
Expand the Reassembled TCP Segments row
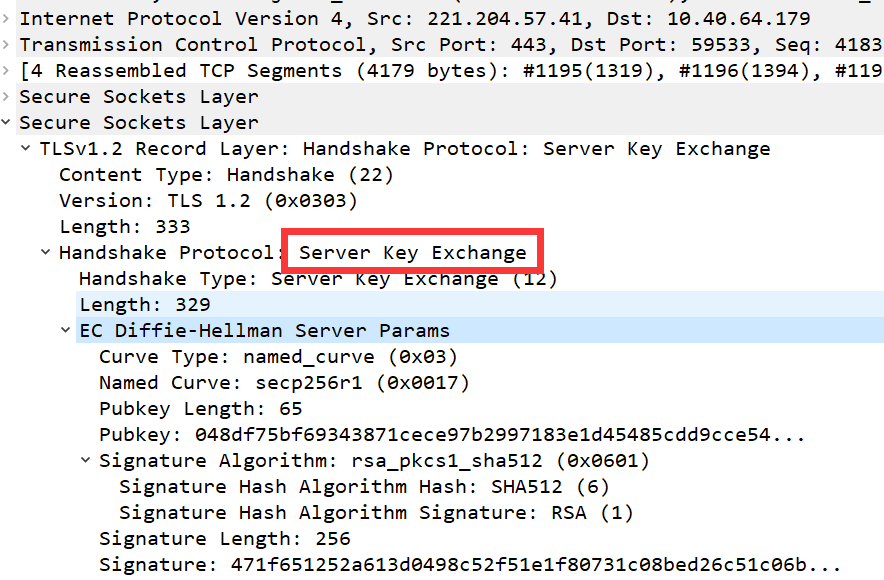tap(6, 70)
